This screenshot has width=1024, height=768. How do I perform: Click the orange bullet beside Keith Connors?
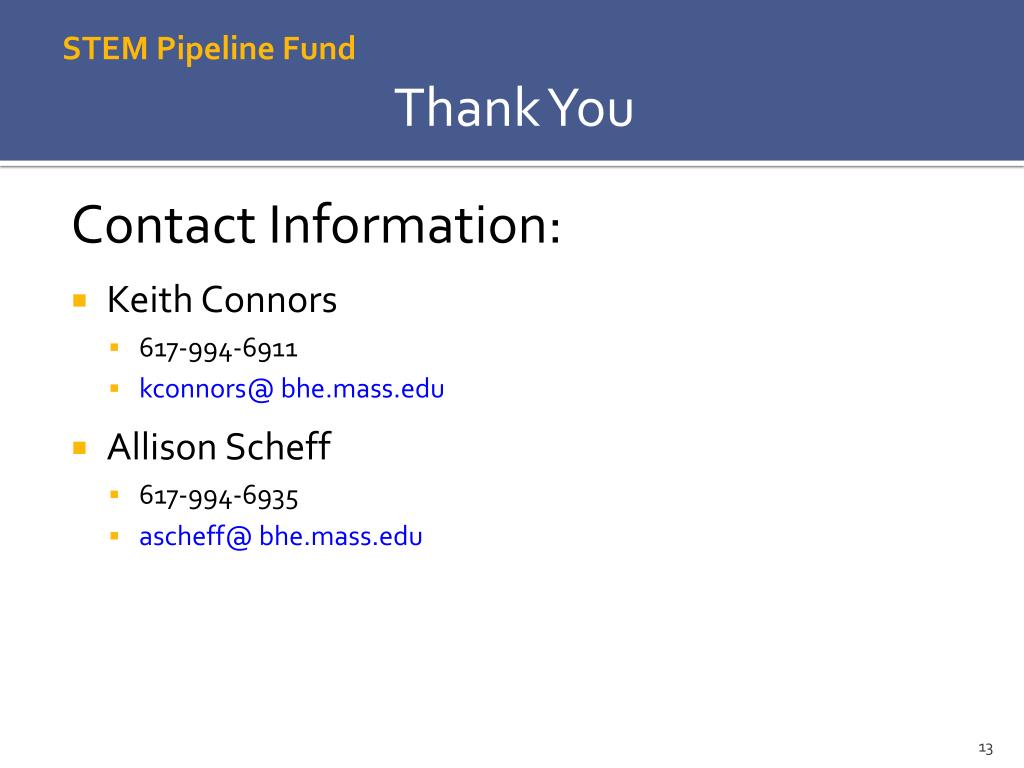(x=80, y=300)
